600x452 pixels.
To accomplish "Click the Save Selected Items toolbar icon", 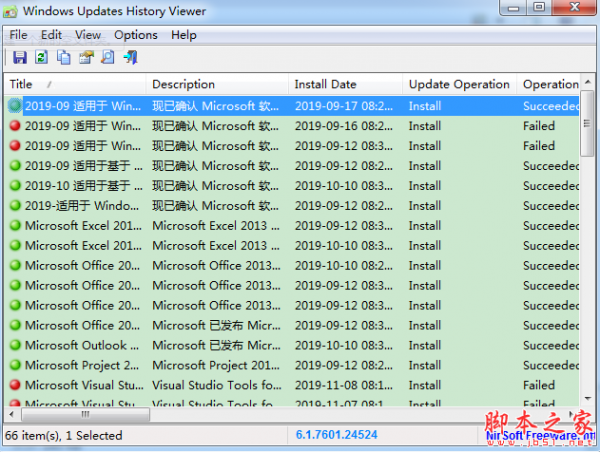I will click(20, 57).
